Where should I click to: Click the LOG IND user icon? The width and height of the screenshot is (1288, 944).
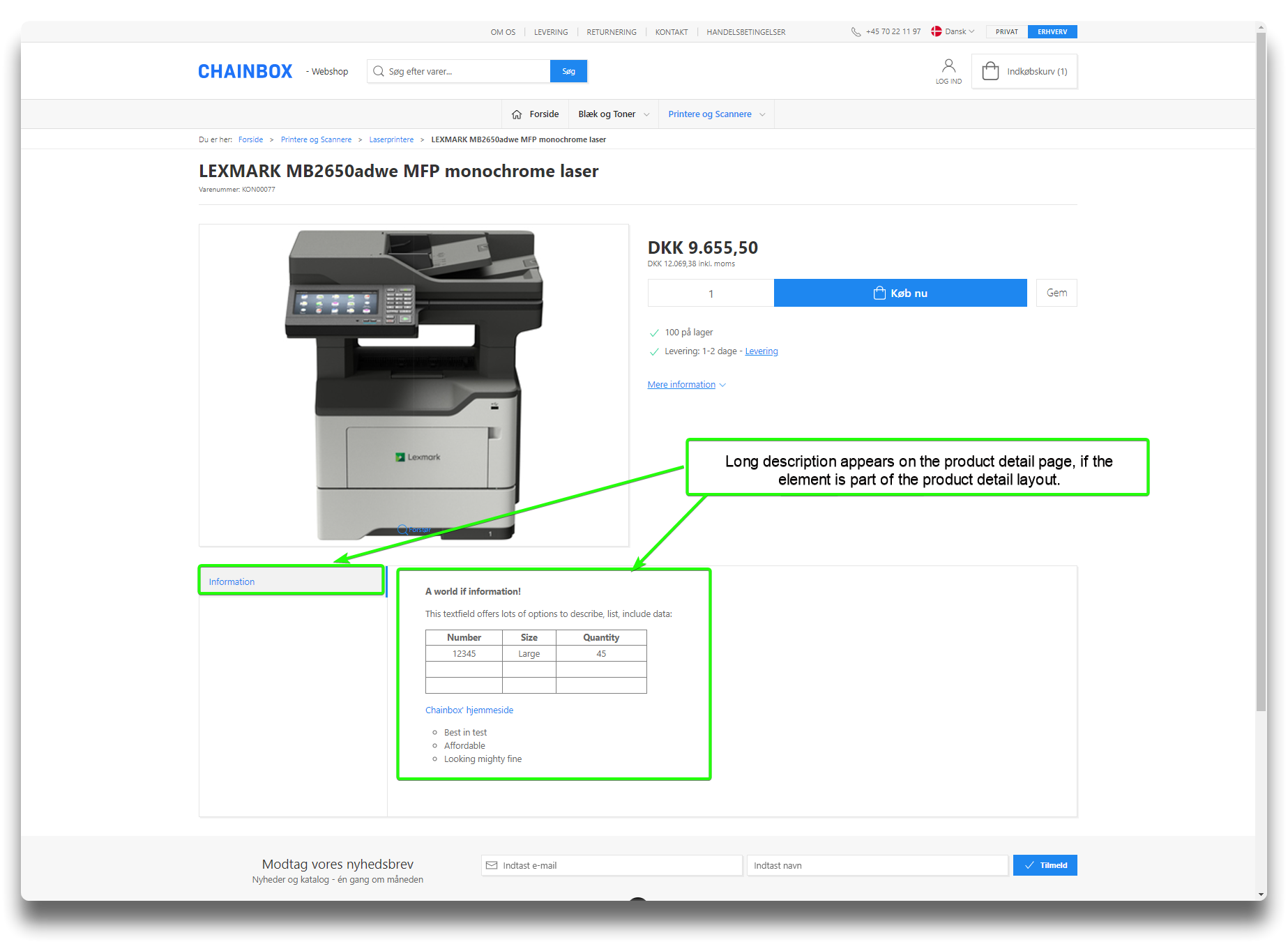tap(948, 67)
